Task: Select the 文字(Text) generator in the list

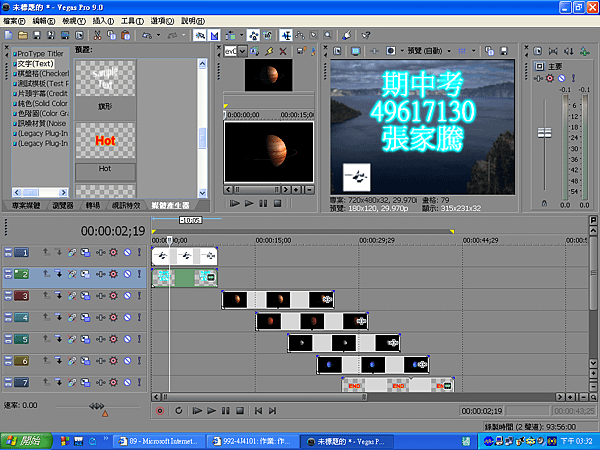Action: (x=35, y=64)
